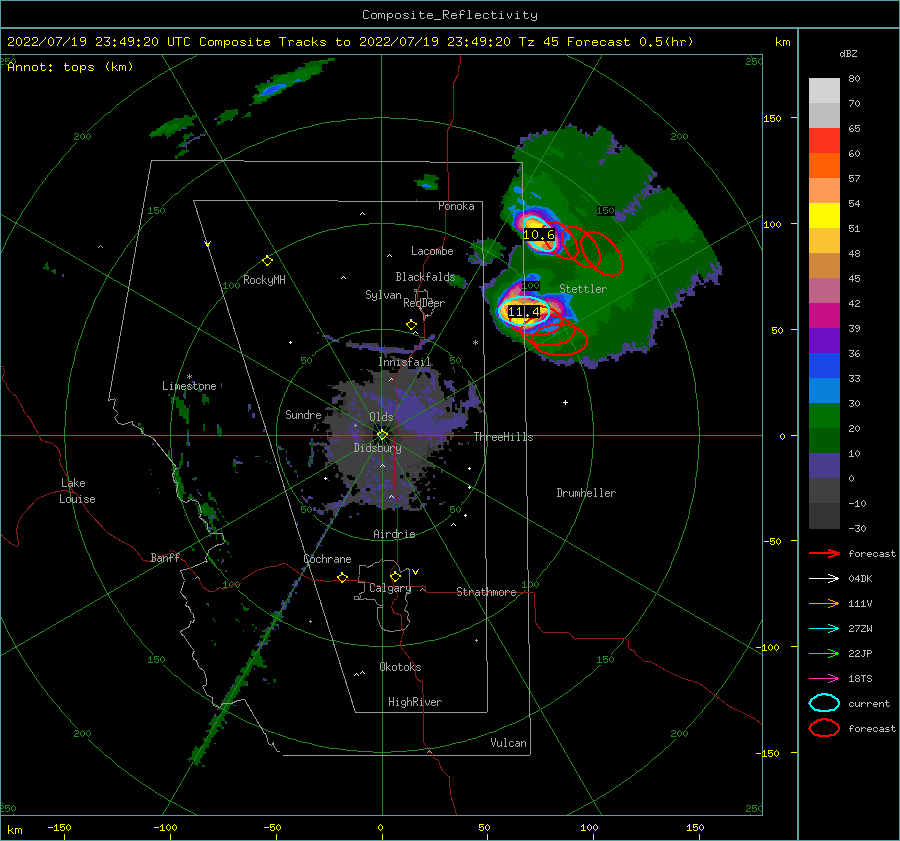Pick the green 22JP arrow legend icon
This screenshot has width=900, height=841.
pyautogui.click(x=824, y=653)
